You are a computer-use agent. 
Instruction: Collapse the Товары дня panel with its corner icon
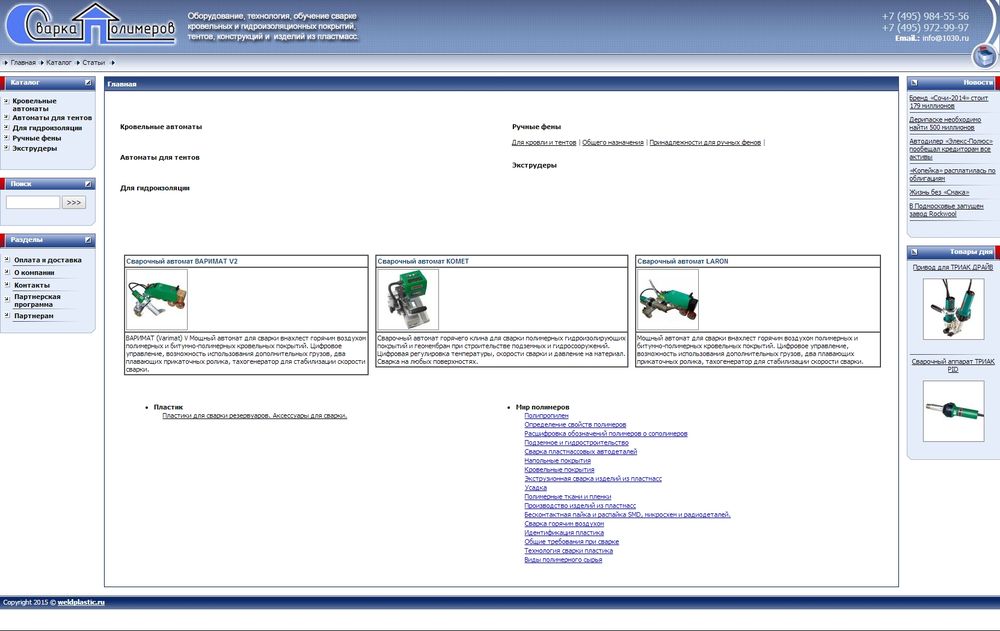(914, 252)
